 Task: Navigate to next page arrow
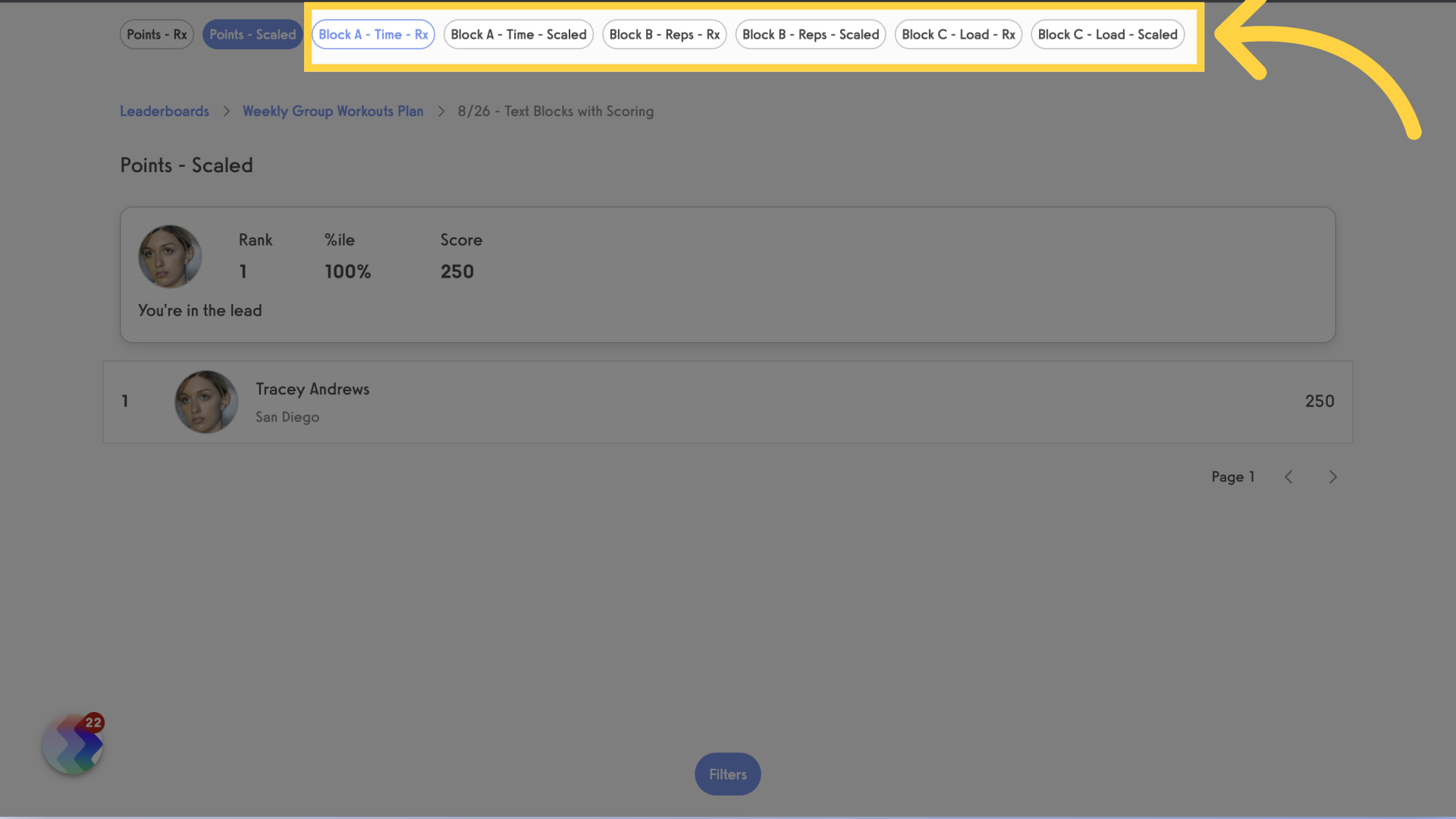pos(1333,477)
